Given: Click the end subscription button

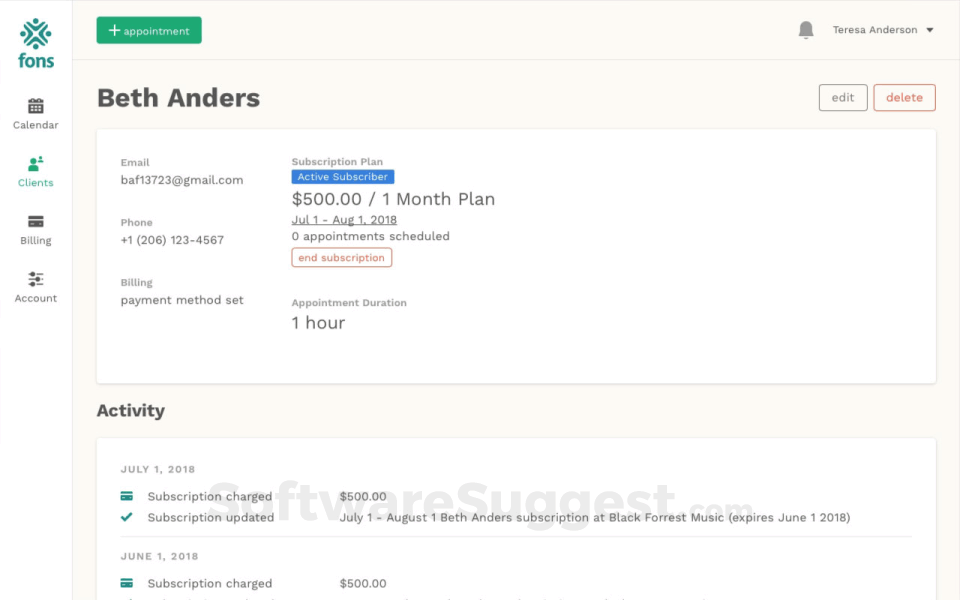Looking at the screenshot, I should click(341, 258).
